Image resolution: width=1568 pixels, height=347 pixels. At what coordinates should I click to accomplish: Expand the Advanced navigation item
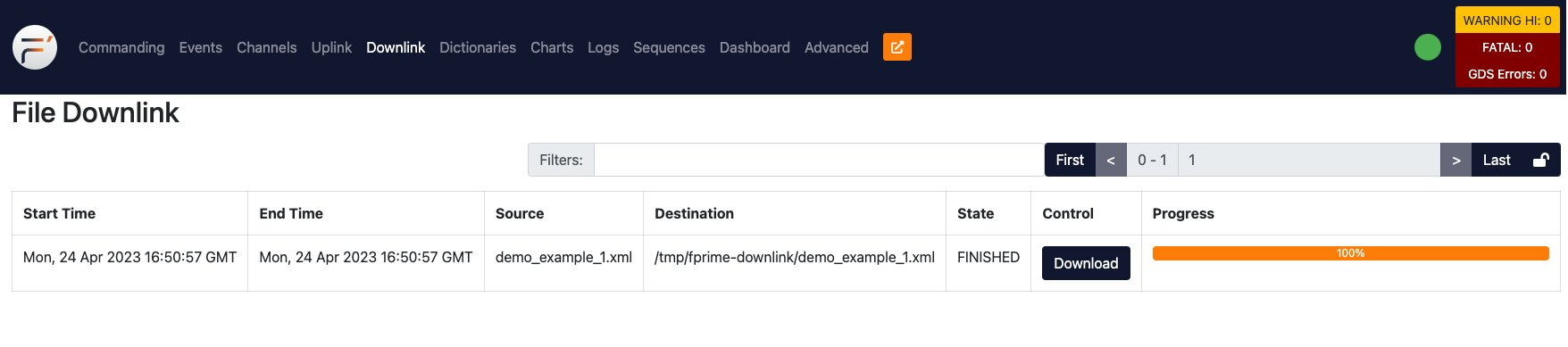coord(837,47)
